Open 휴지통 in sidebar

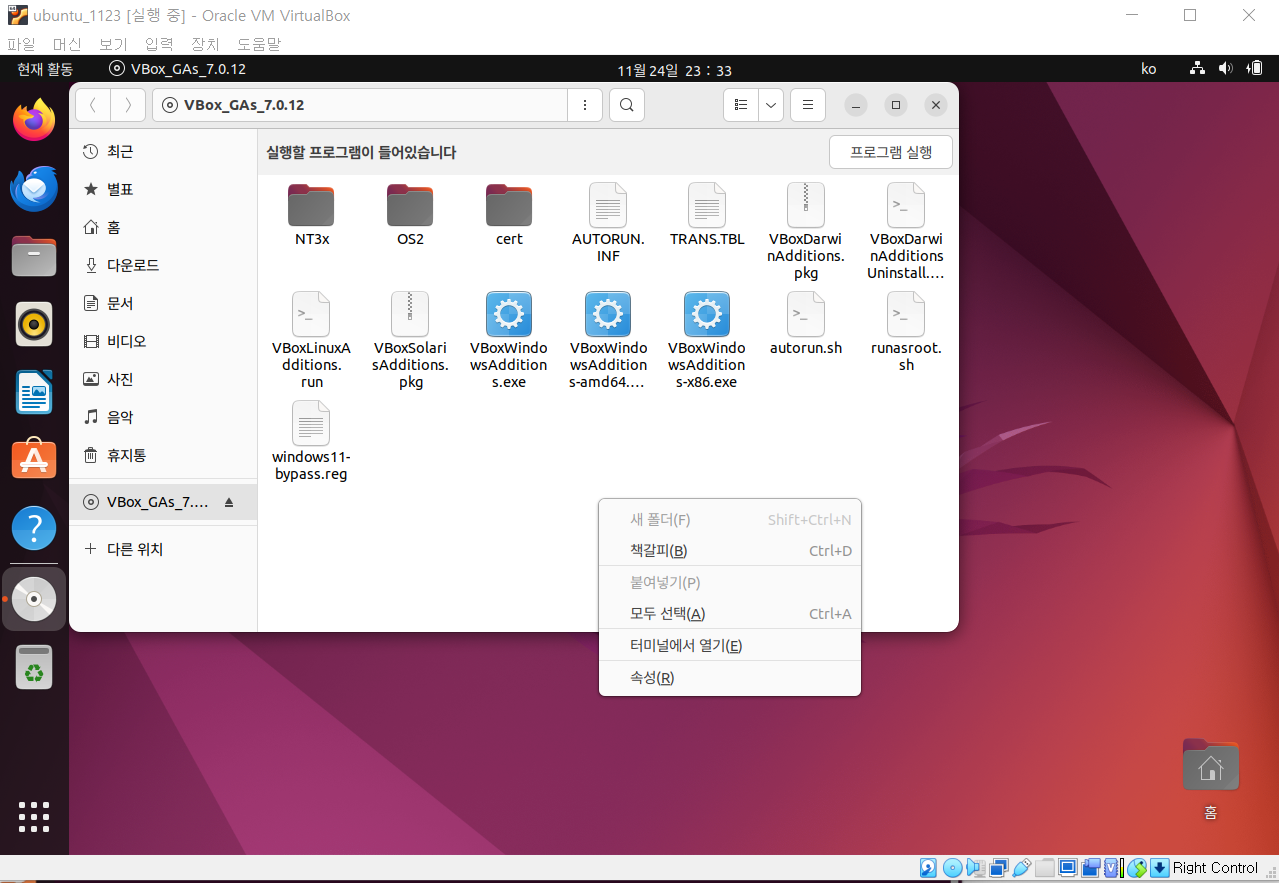tap(163, 455)
